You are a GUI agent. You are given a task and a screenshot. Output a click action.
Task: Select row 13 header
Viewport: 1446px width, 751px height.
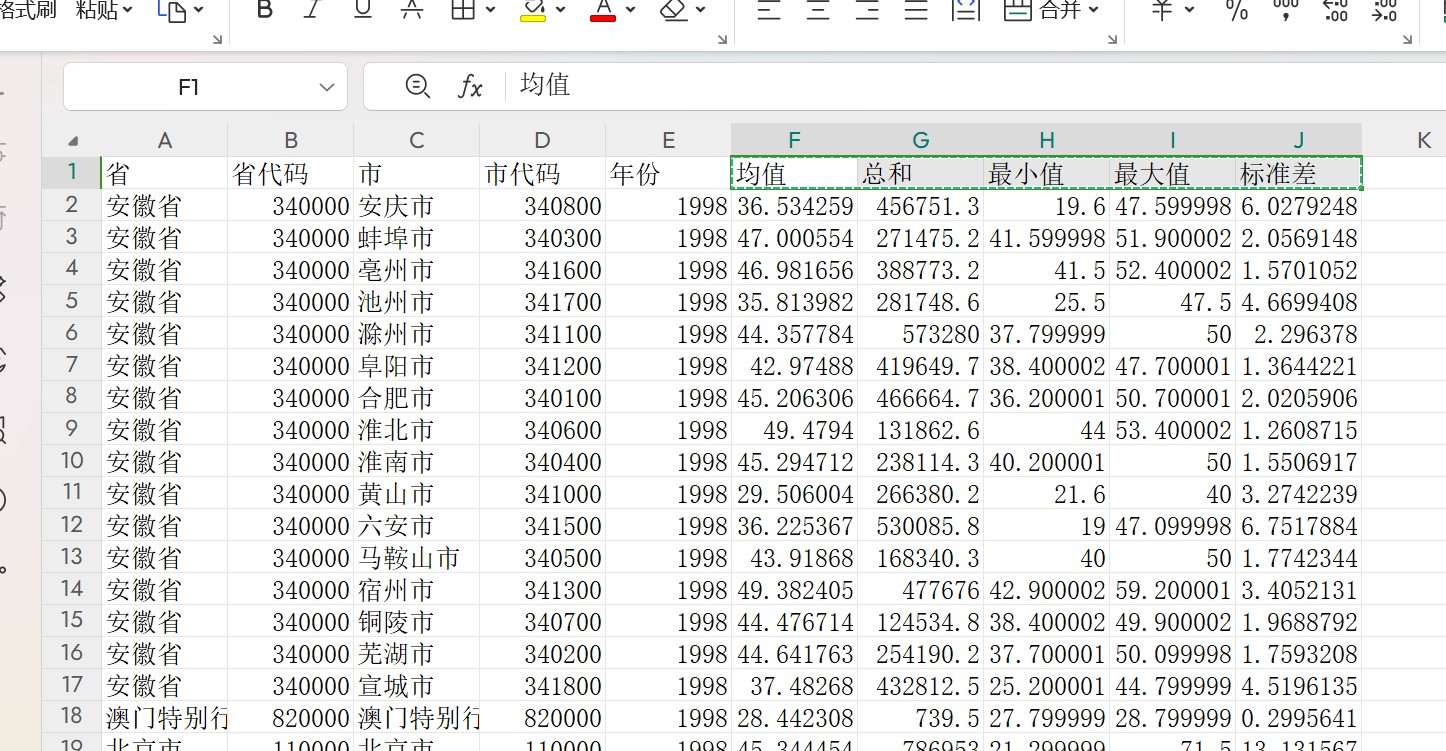pos(71,557)
